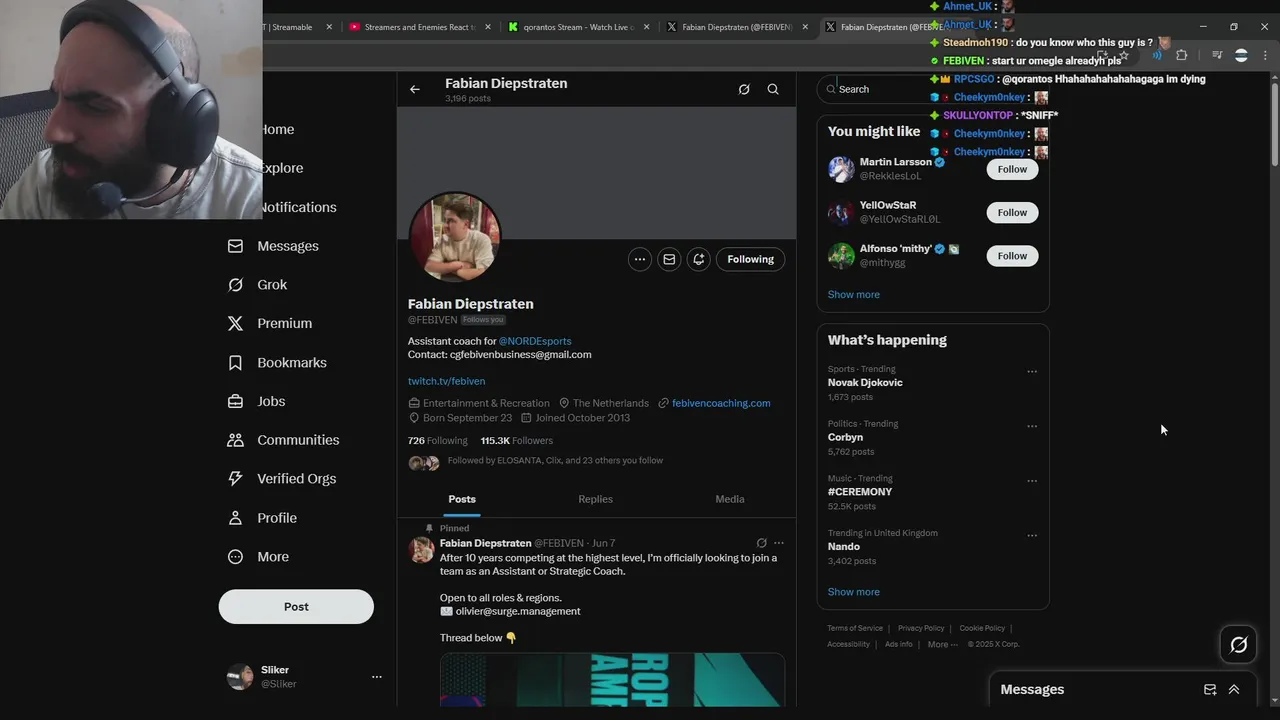
Task: Open Cookie Policy footer link
Action: tap(982, 628)
